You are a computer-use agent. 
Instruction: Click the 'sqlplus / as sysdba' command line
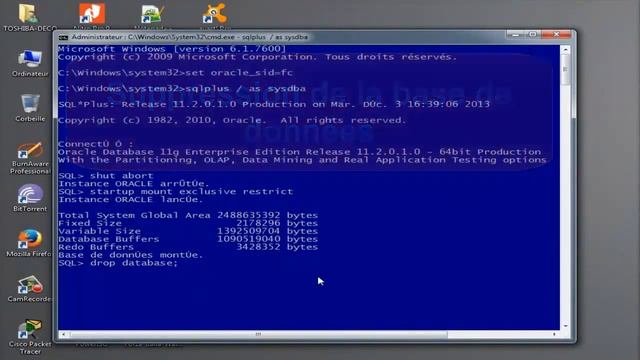click(x=182, y=89)
